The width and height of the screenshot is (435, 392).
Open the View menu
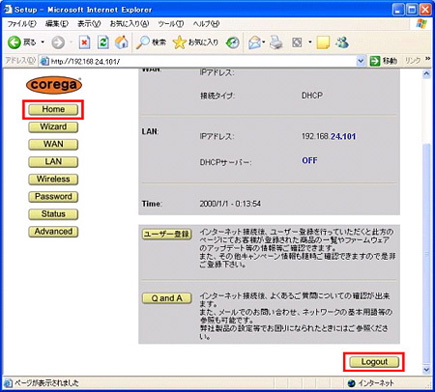[x=89, y=24]
